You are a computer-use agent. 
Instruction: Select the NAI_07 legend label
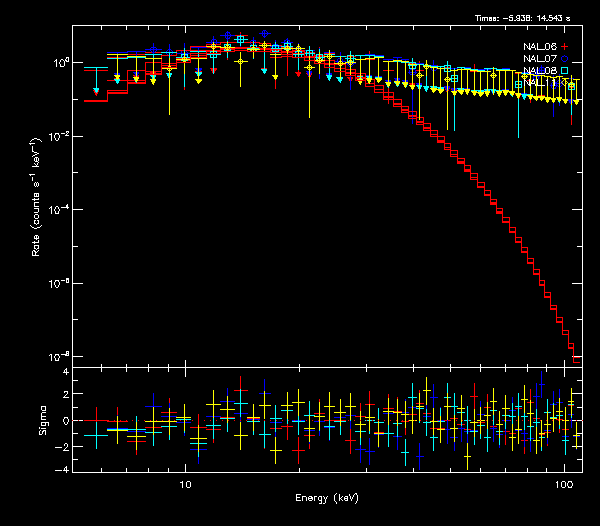(x=538, y=59)
